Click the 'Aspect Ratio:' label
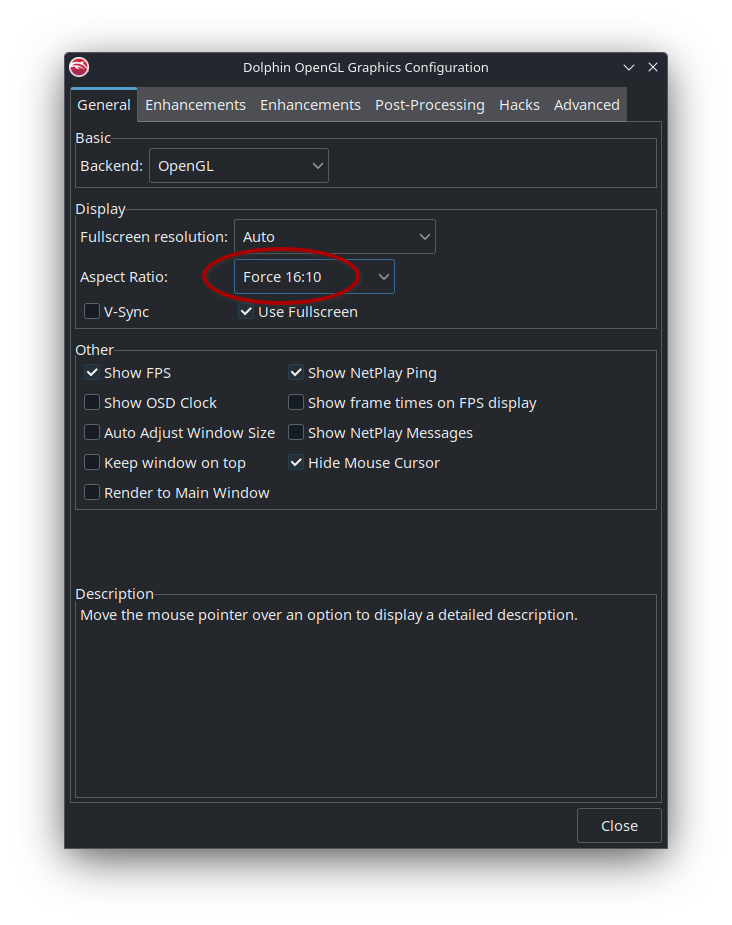732x925 pixels. 124,277
